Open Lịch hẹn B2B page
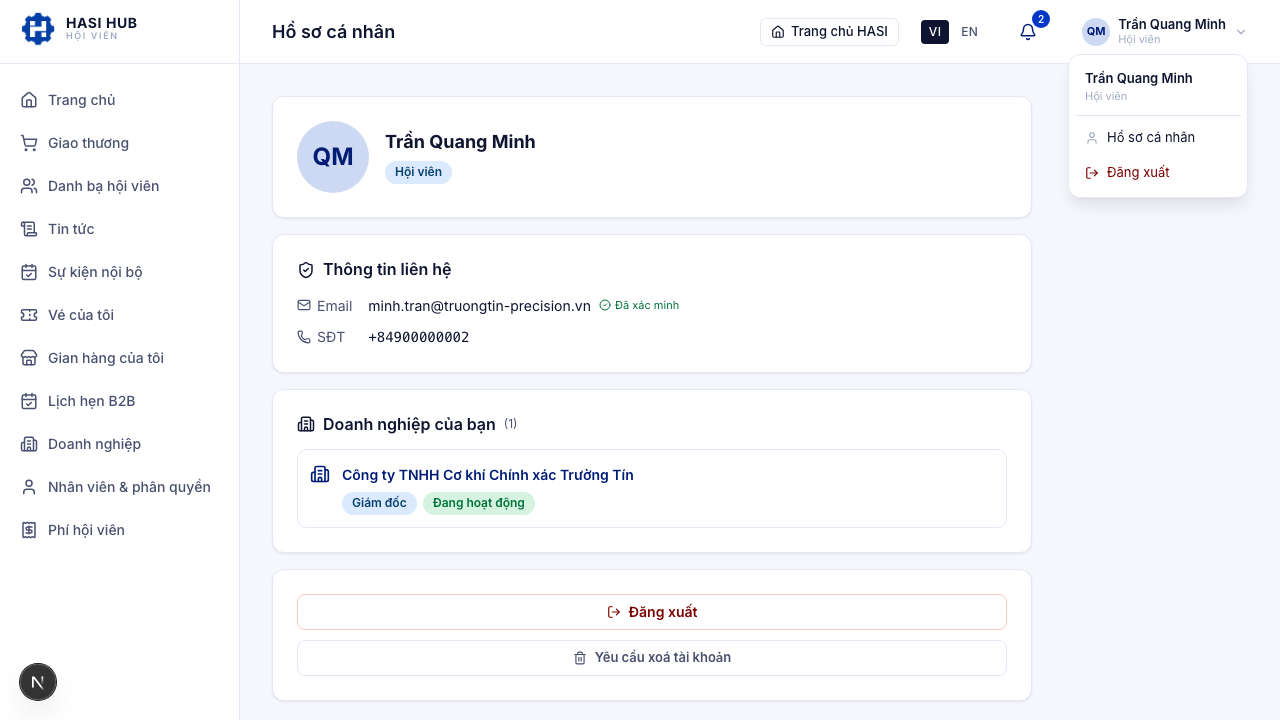Image resolution: width=1280 pixels, height=720 pixels. 119,401
